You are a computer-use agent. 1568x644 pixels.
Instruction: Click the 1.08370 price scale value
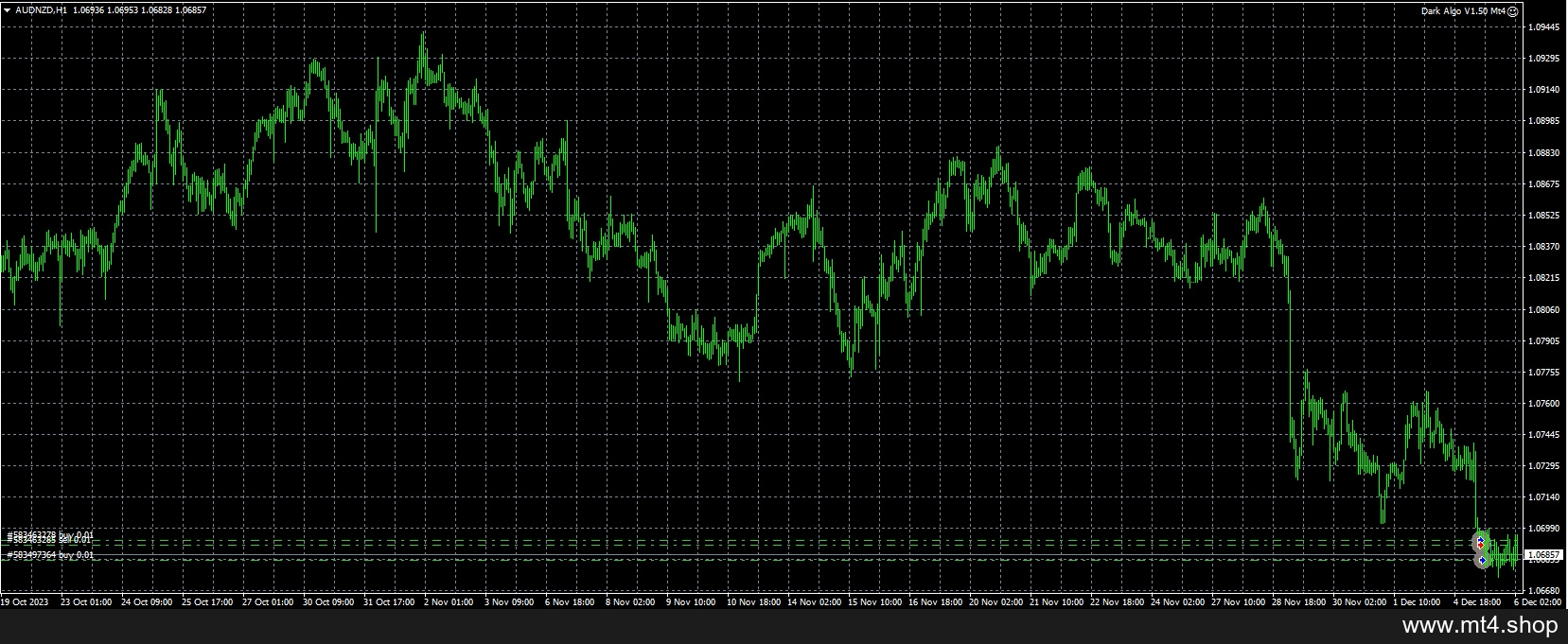[x=1544, y=247]
